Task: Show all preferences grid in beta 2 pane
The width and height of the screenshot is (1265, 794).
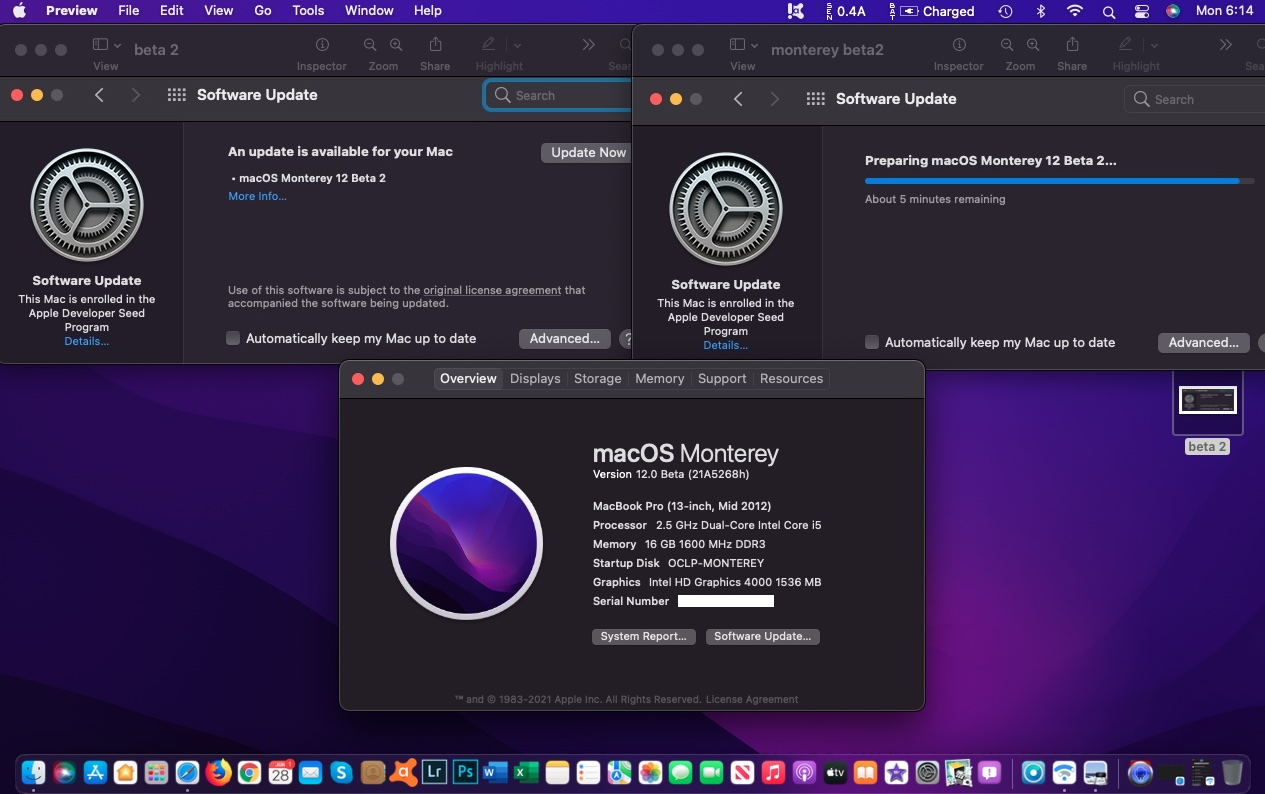Action: coord(177,95)
